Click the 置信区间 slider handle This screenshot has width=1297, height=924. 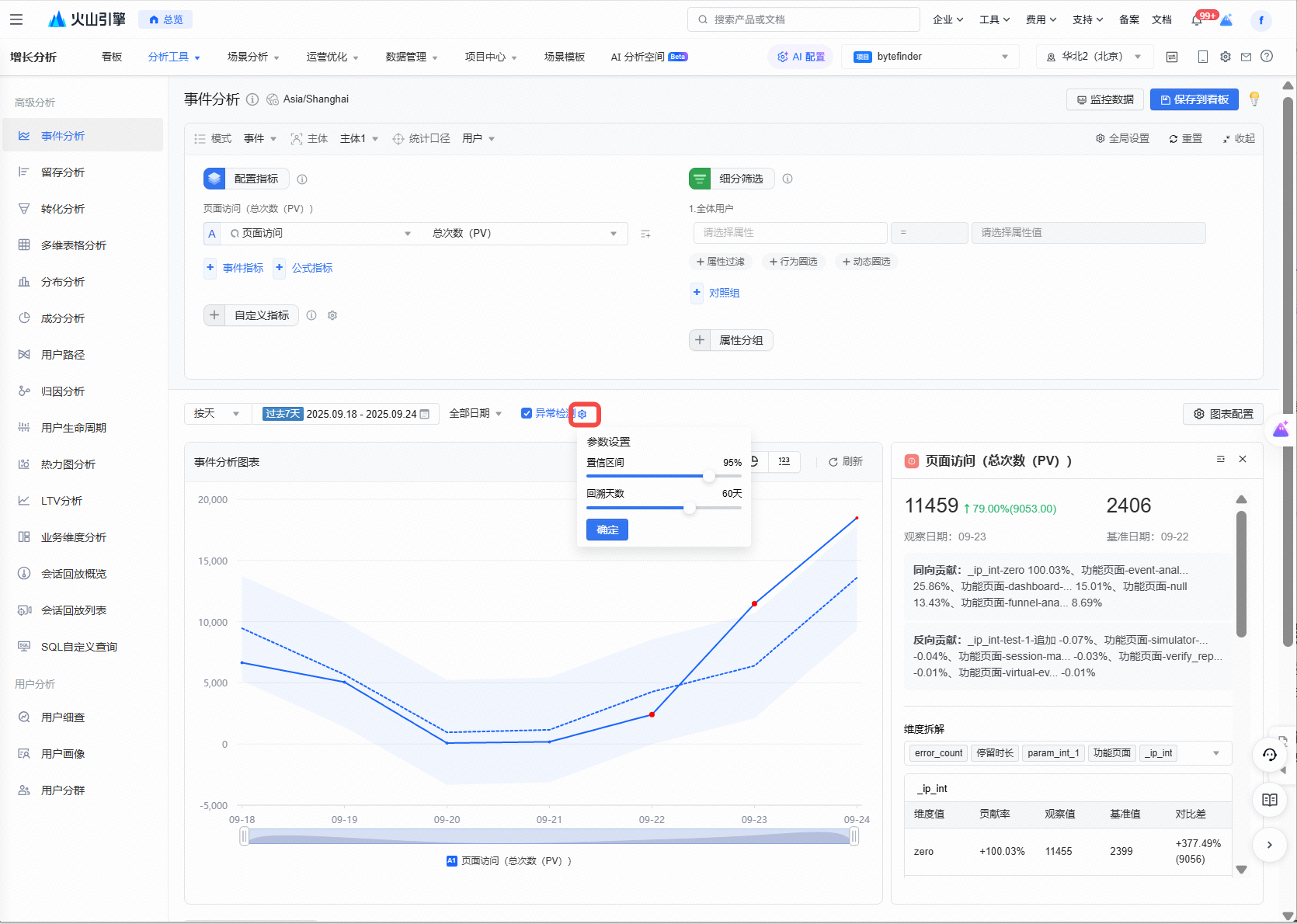point(708,476)
